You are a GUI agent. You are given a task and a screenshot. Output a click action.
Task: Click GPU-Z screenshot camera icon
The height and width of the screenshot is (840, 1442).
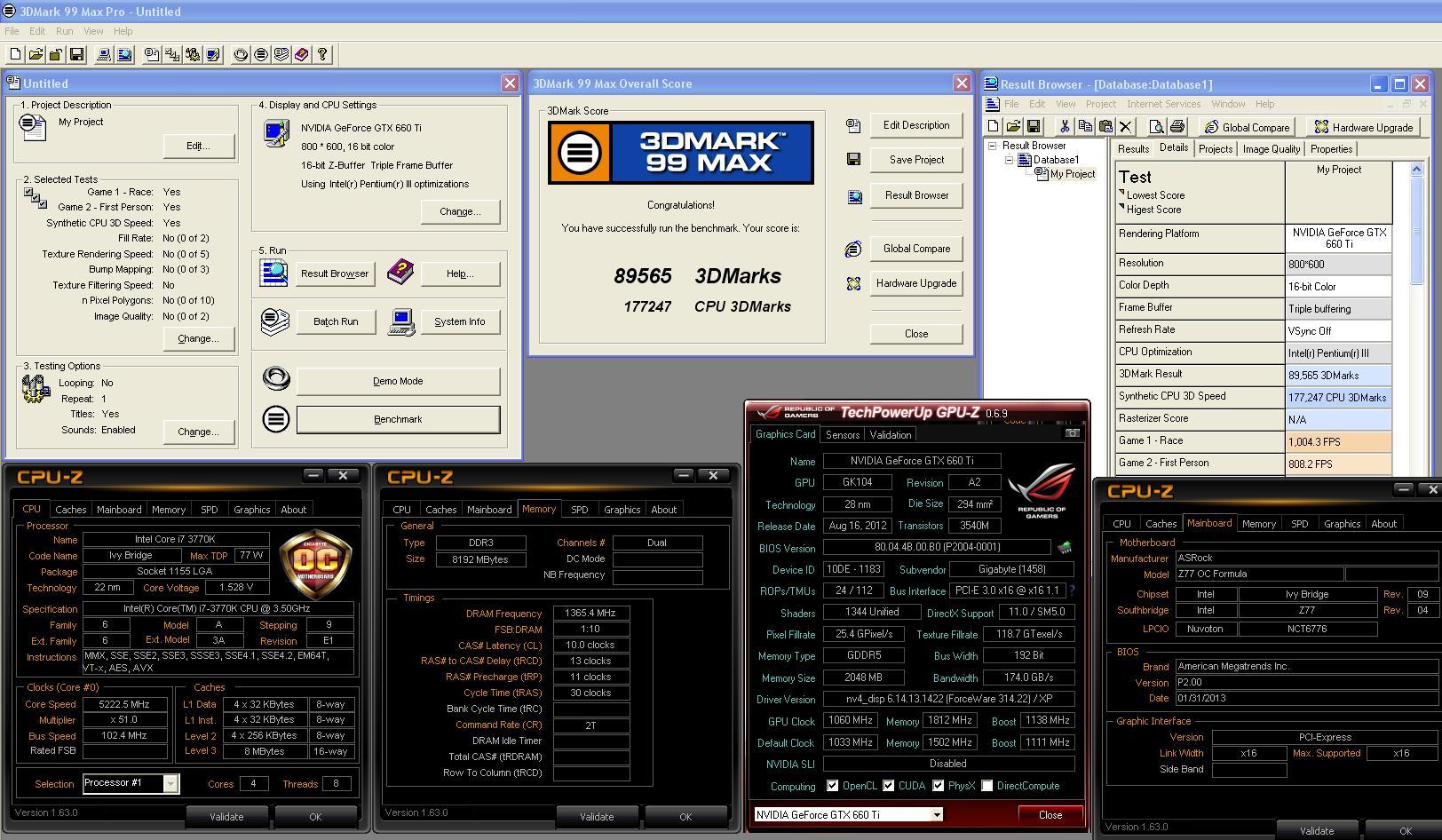1073,433
